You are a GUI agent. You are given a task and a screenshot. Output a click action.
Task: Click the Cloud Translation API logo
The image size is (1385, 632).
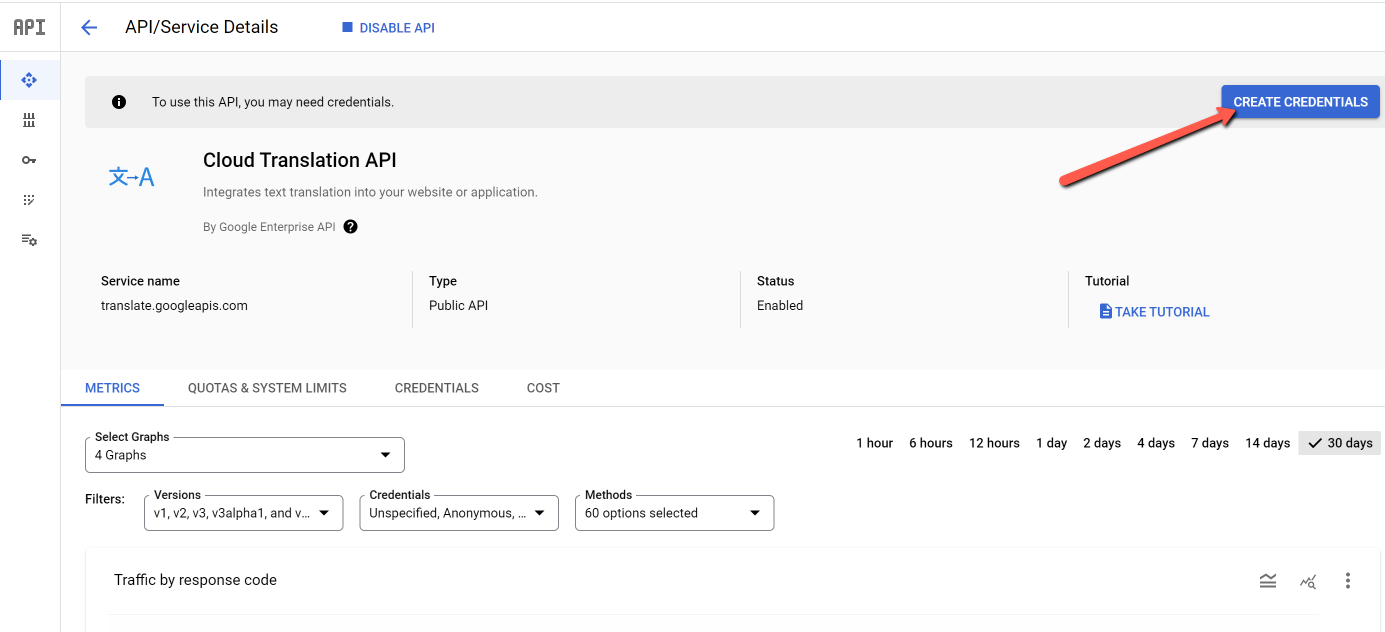coord(131,178)
